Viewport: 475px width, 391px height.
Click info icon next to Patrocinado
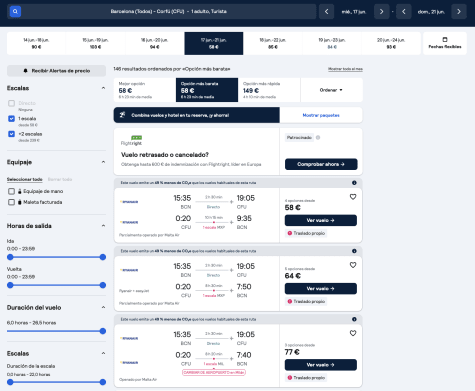tap(318, 137)
